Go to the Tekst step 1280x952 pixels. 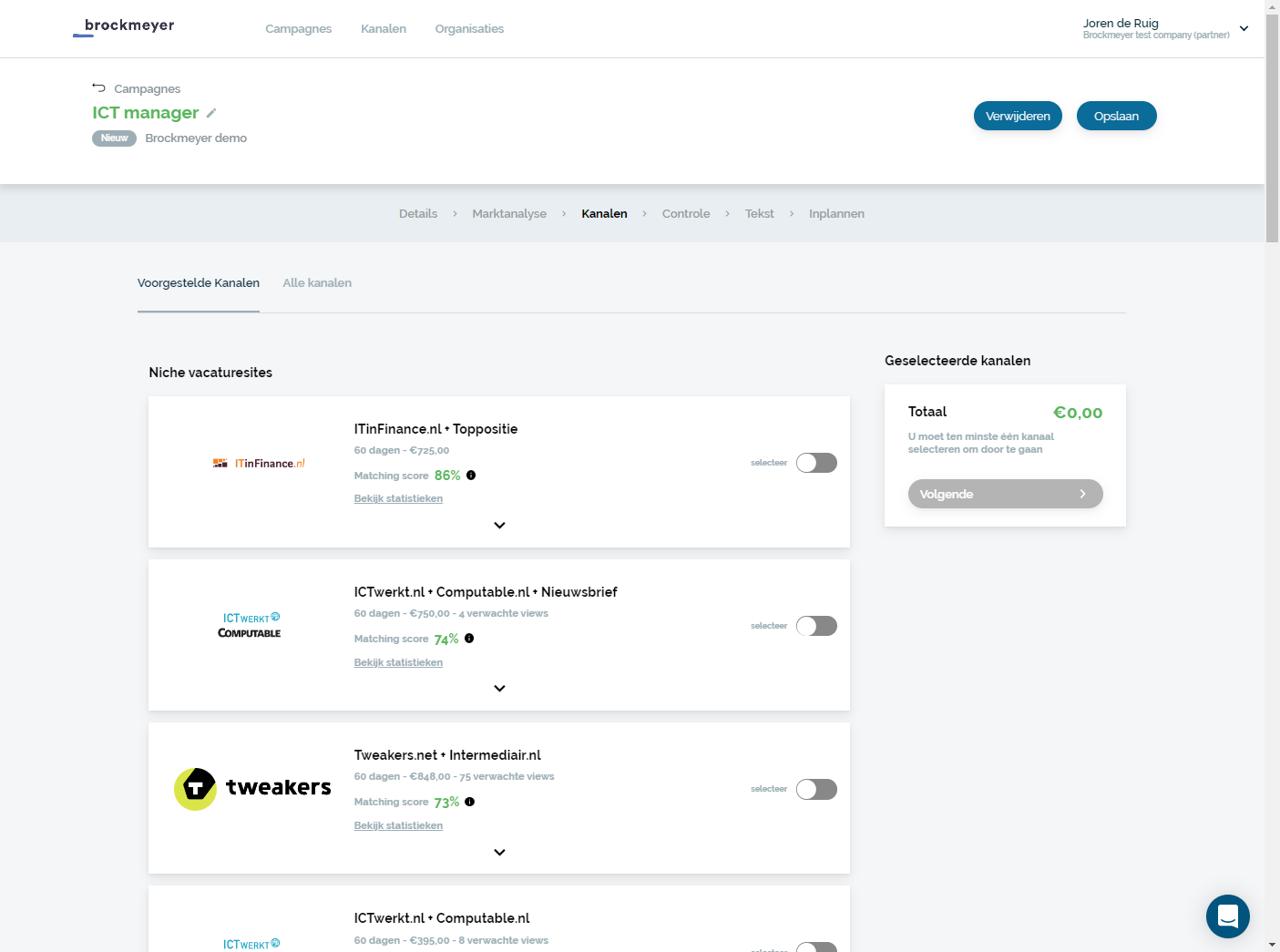760,213
